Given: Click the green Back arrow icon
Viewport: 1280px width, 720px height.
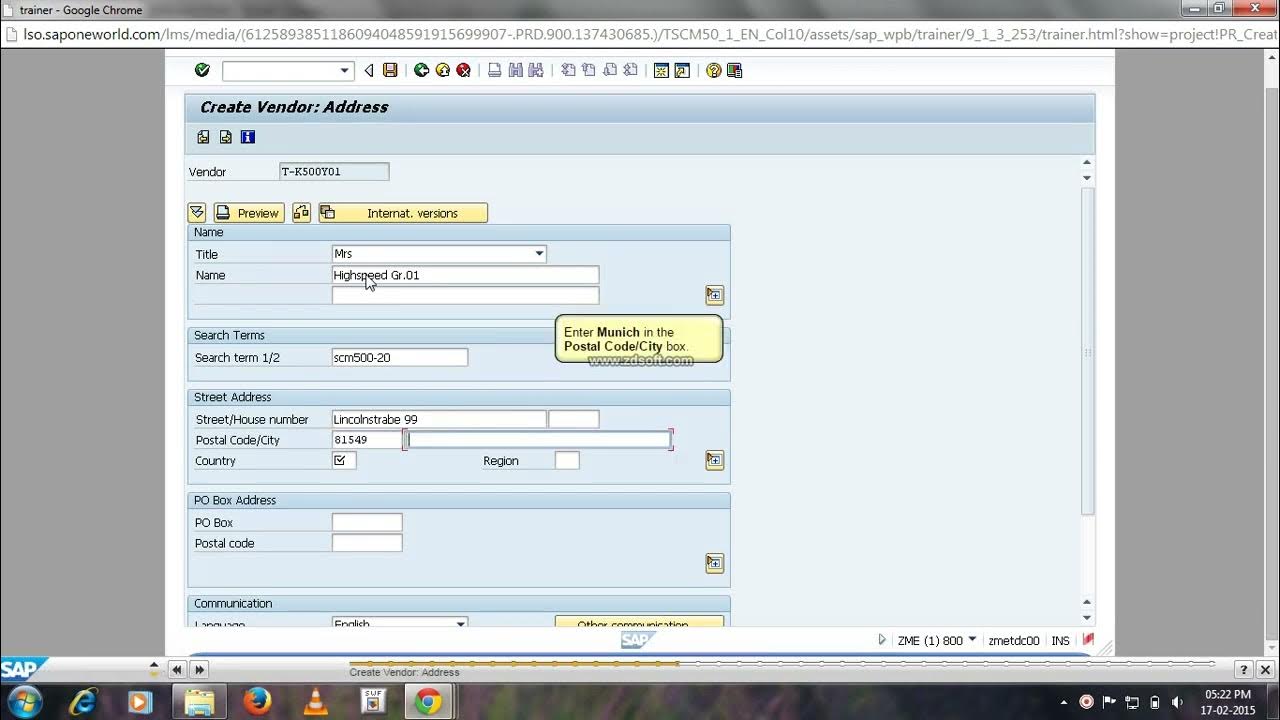Looking at the screenshot, I should tap(421, 70).
